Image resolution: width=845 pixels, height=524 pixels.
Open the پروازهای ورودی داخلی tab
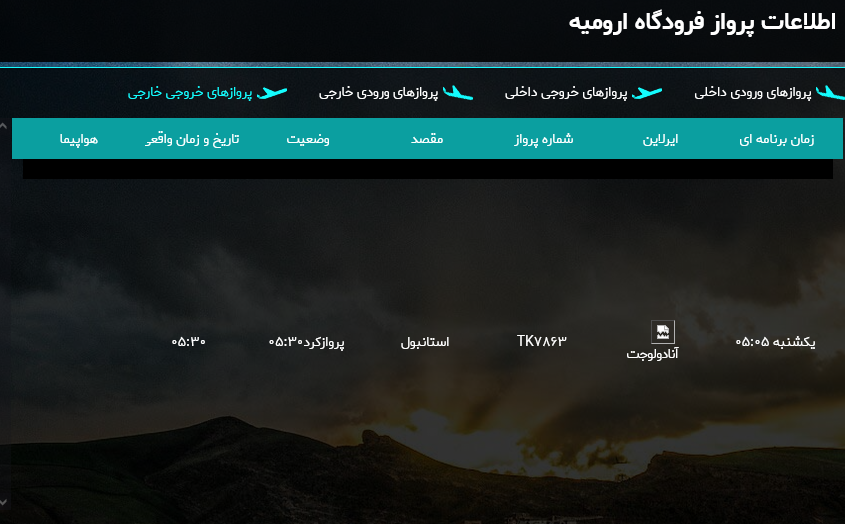(753, 93)
